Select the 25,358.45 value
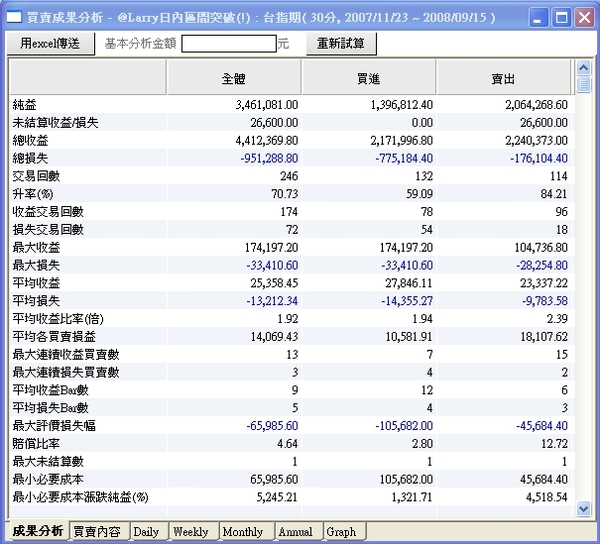 coord(274,283)
